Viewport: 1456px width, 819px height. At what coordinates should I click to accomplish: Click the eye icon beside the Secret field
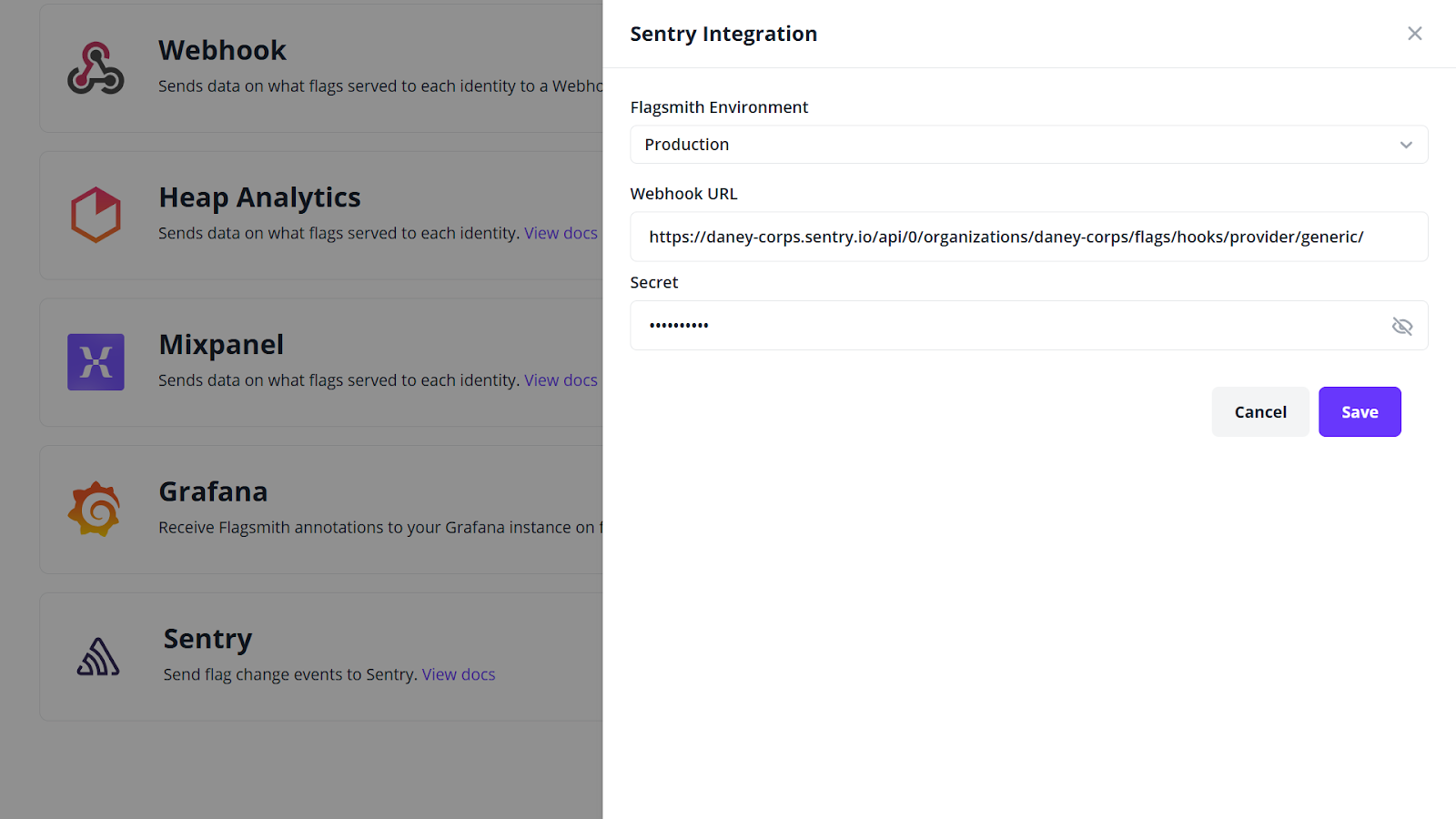point(1401,326)
